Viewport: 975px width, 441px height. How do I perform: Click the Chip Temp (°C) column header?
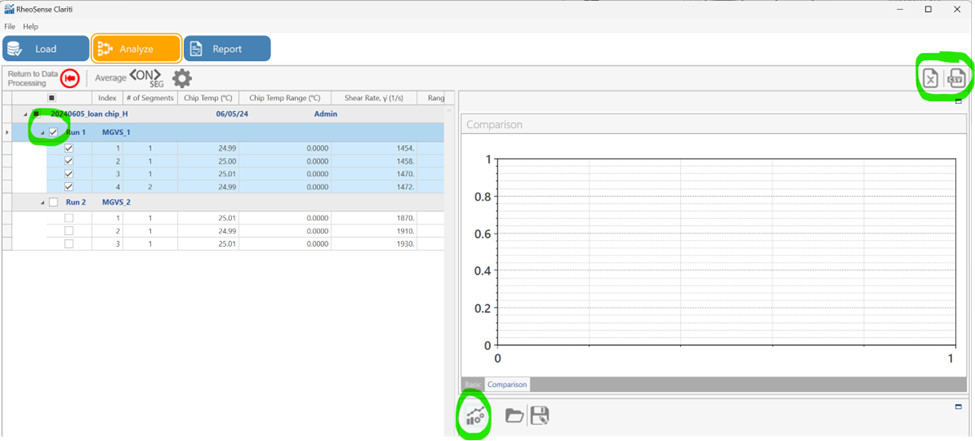coord(208,98)
